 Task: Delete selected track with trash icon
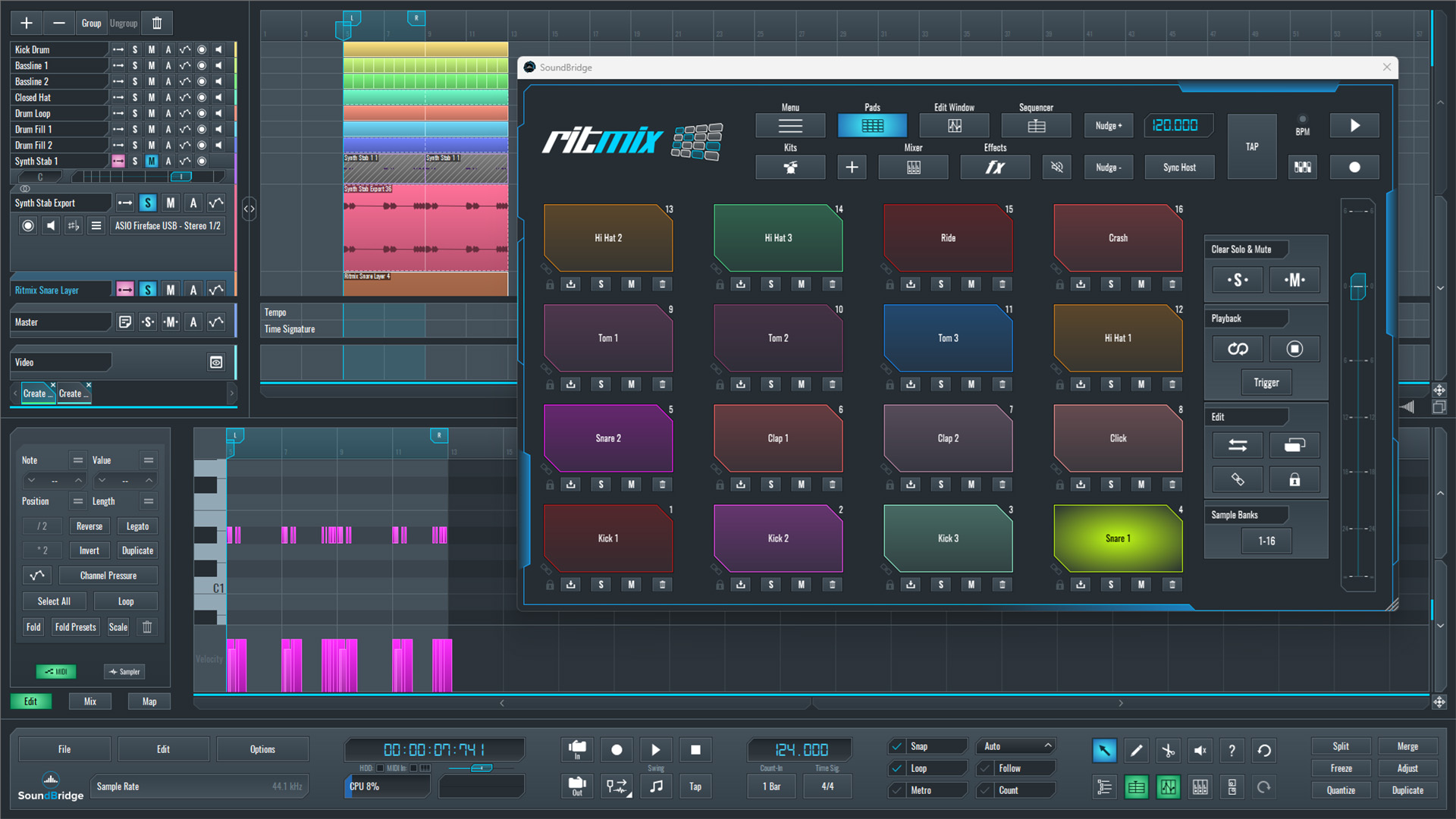157,24
